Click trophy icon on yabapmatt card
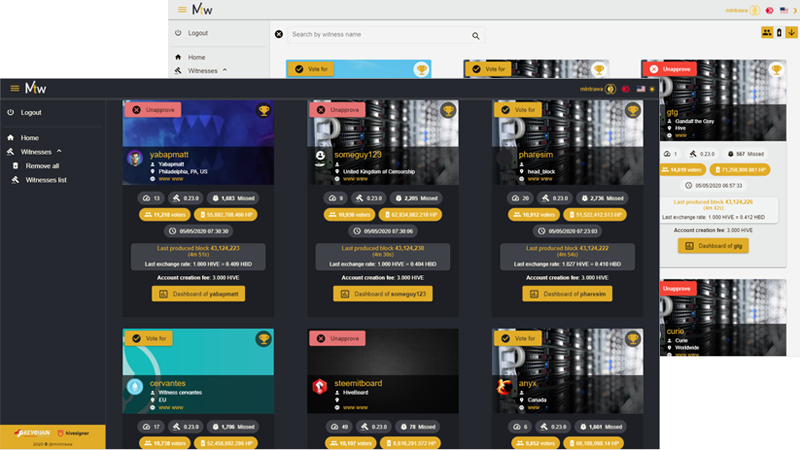Viewport: 800px width, 450px height. (x=264, y=110)
